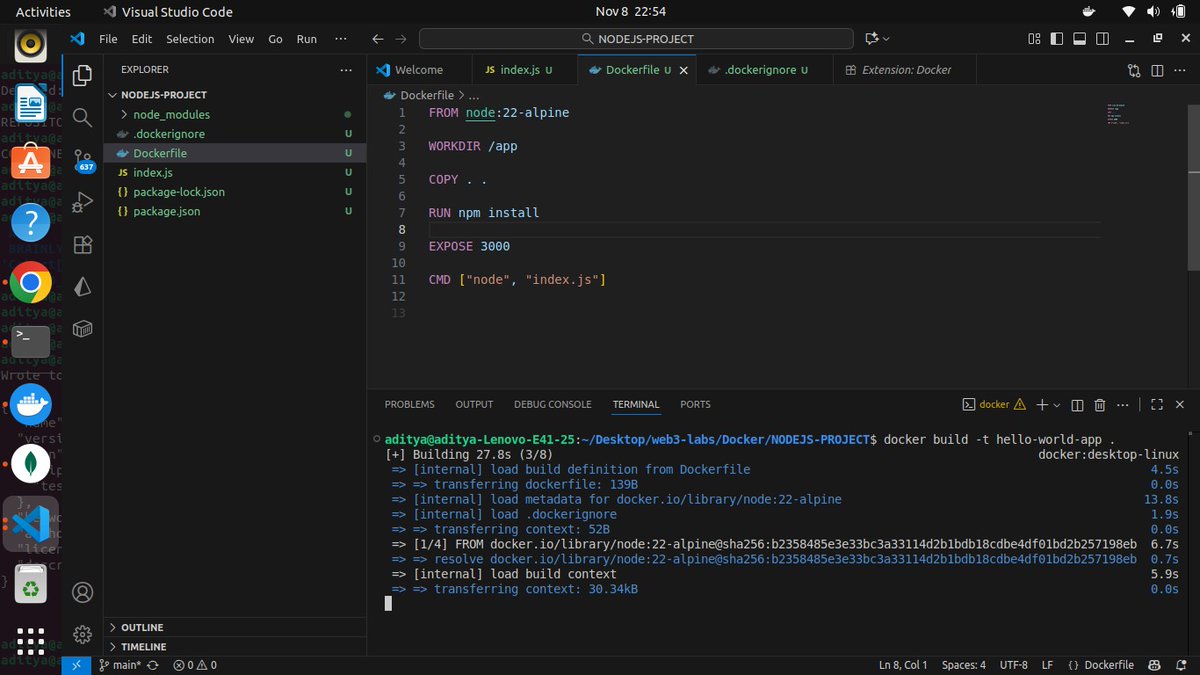Open the Accounts icon near the bottom

(82, 592)
